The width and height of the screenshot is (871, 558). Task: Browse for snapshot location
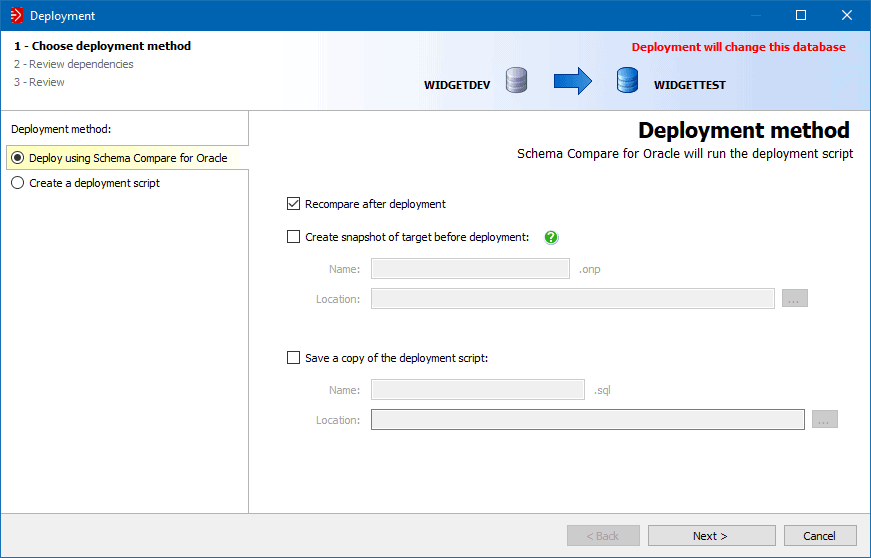795,298
